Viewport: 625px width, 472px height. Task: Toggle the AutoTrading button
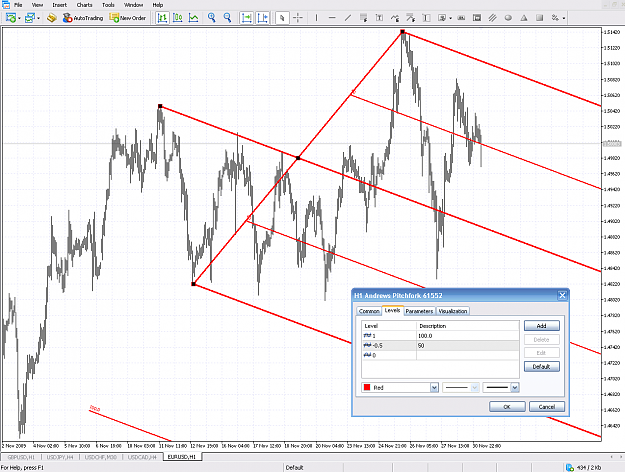click(x=83, y=18)
